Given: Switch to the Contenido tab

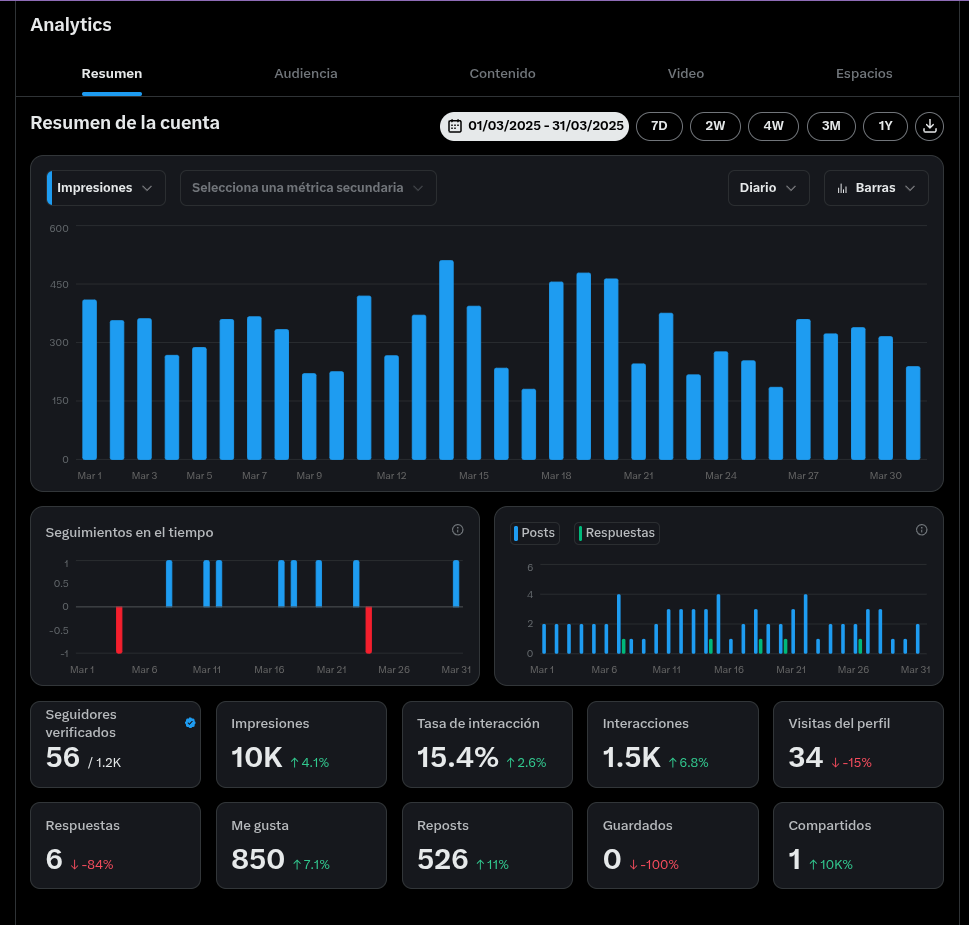Looking at the screenshot, I should point(502,74).
